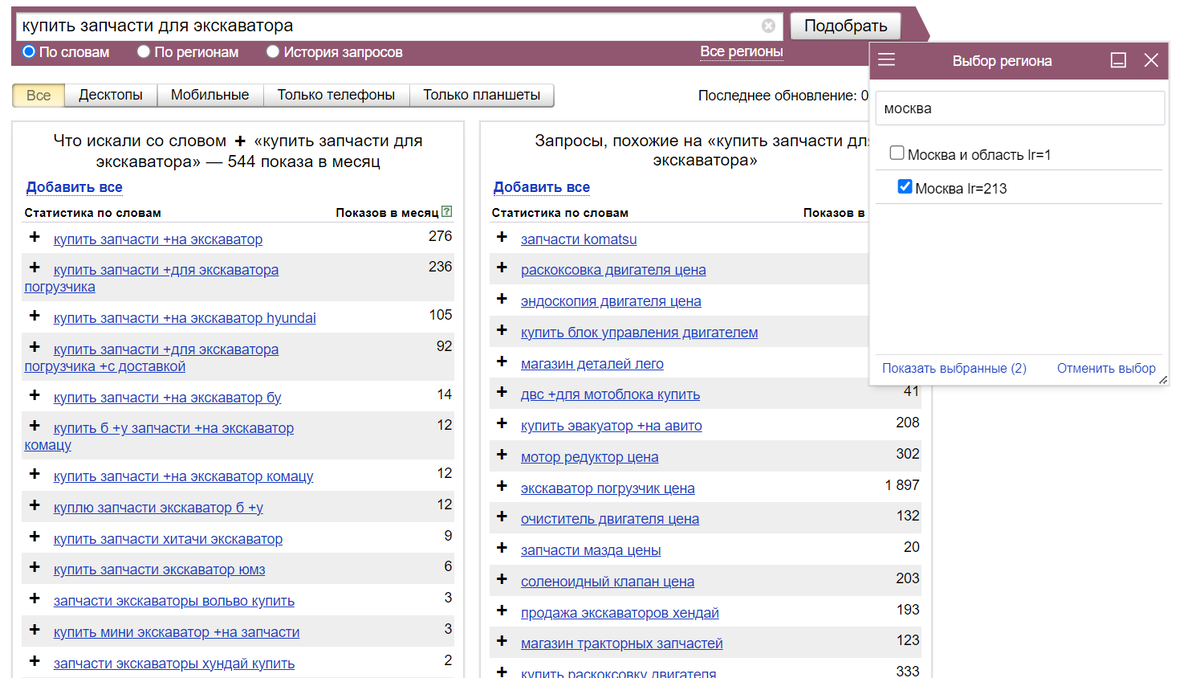Image resolution: width=1200 pixels, height=678 pixels.
Task: Add 'купить запчасти +на экскаватор' with its plus
Action: (x=35, y=238)
